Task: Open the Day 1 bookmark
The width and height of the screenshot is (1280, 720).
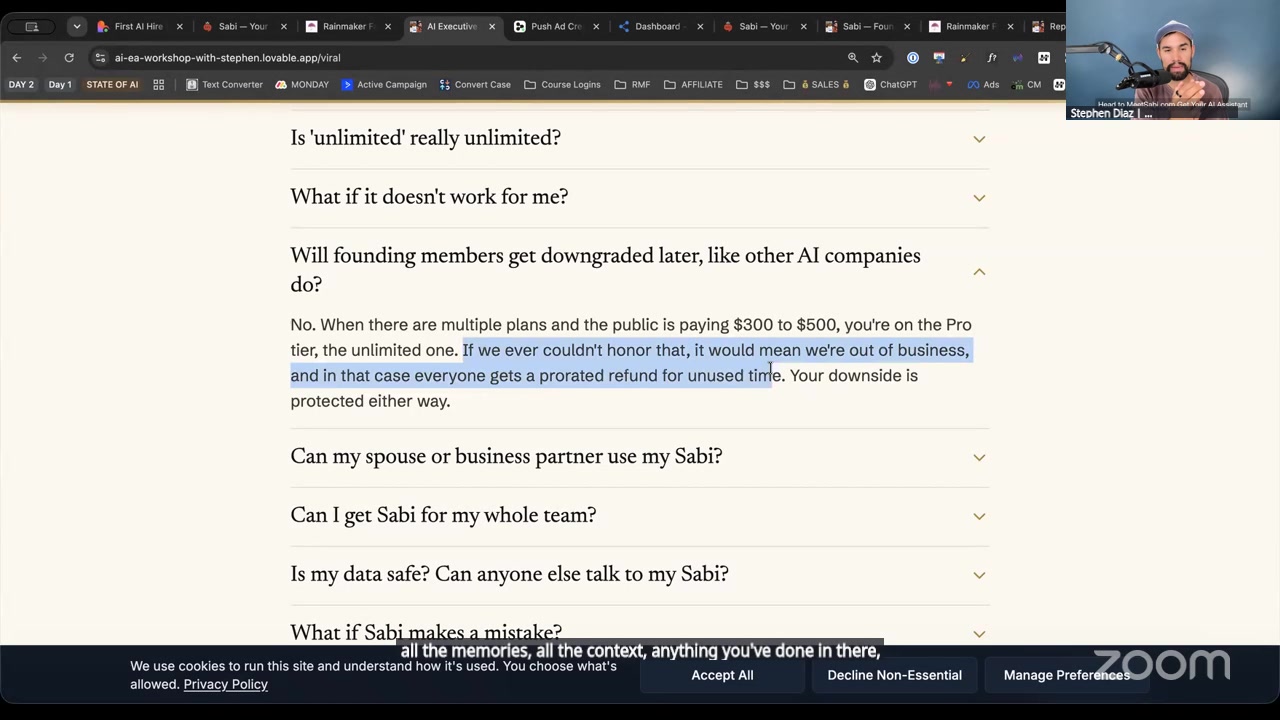Action: point(60,85)
